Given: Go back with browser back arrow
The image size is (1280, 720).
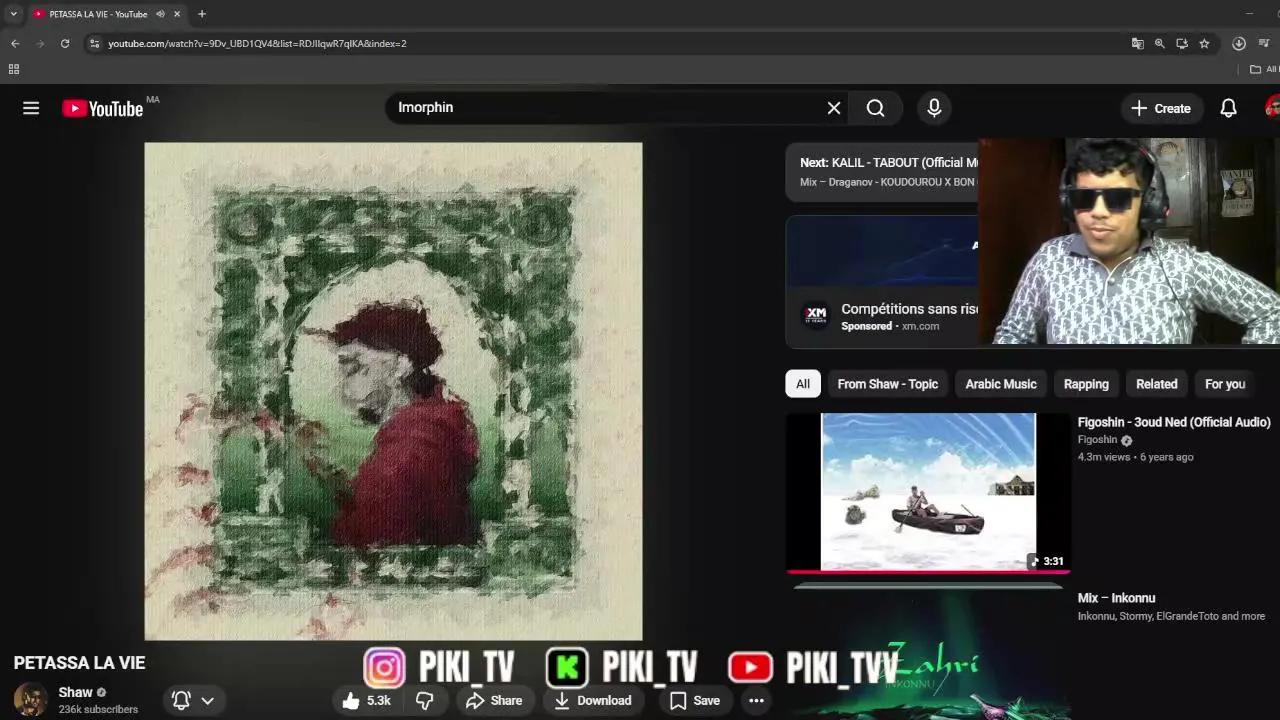Looking at the screenshot, I should (x=15, y=44).
